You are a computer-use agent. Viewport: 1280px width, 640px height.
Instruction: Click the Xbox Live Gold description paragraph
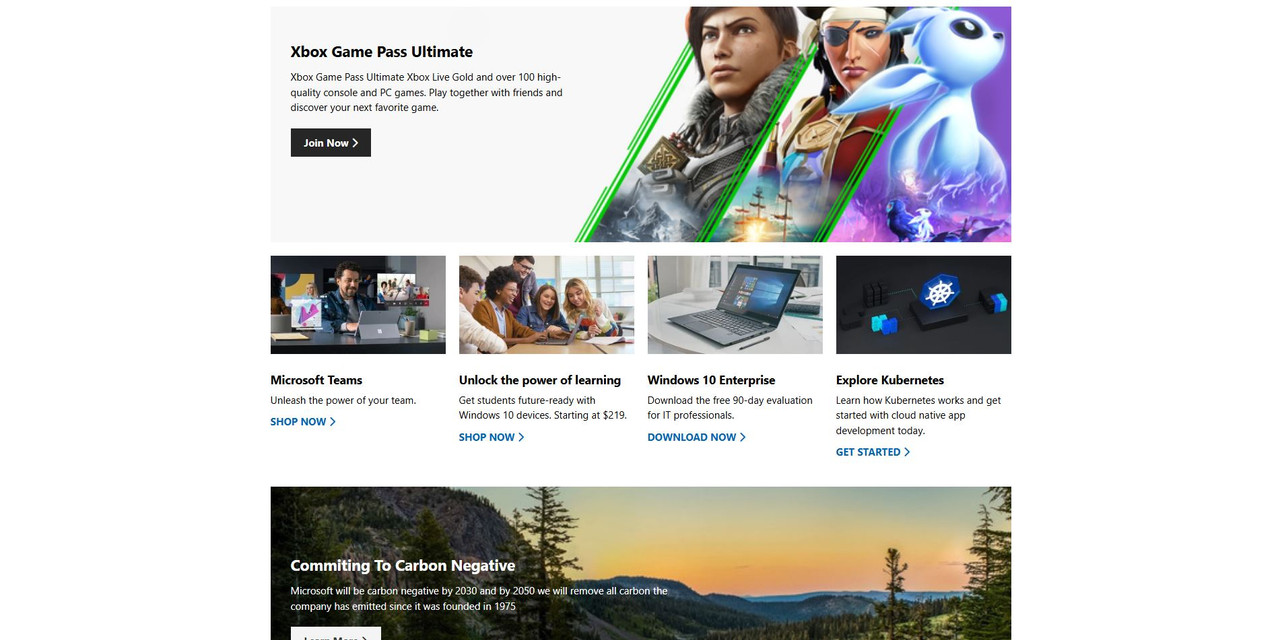pos(427,92)
